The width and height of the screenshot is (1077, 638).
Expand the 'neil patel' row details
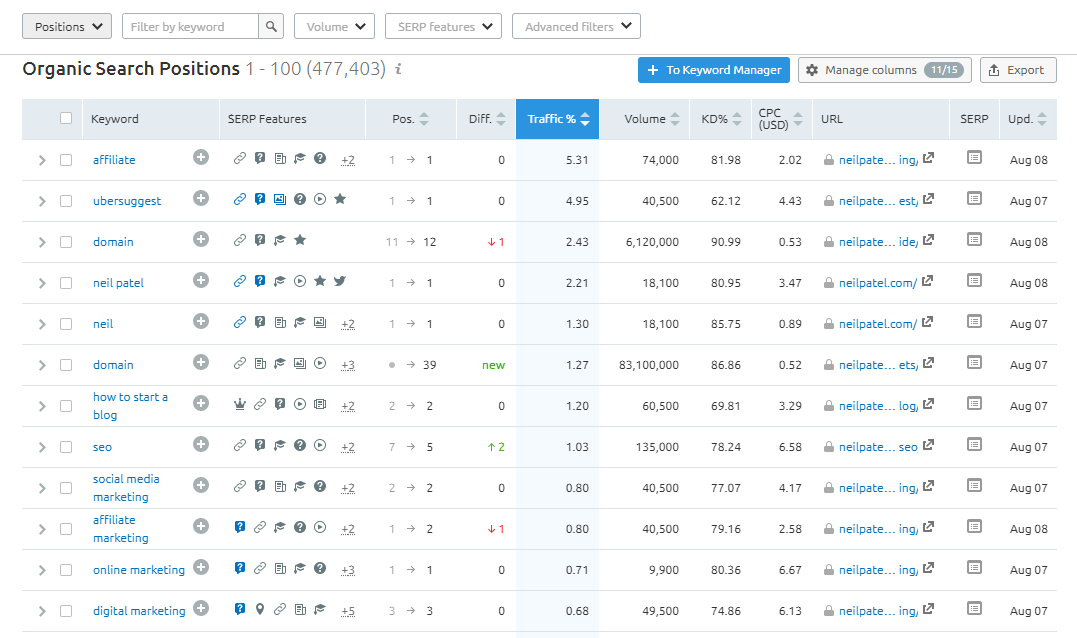[42, 283]
